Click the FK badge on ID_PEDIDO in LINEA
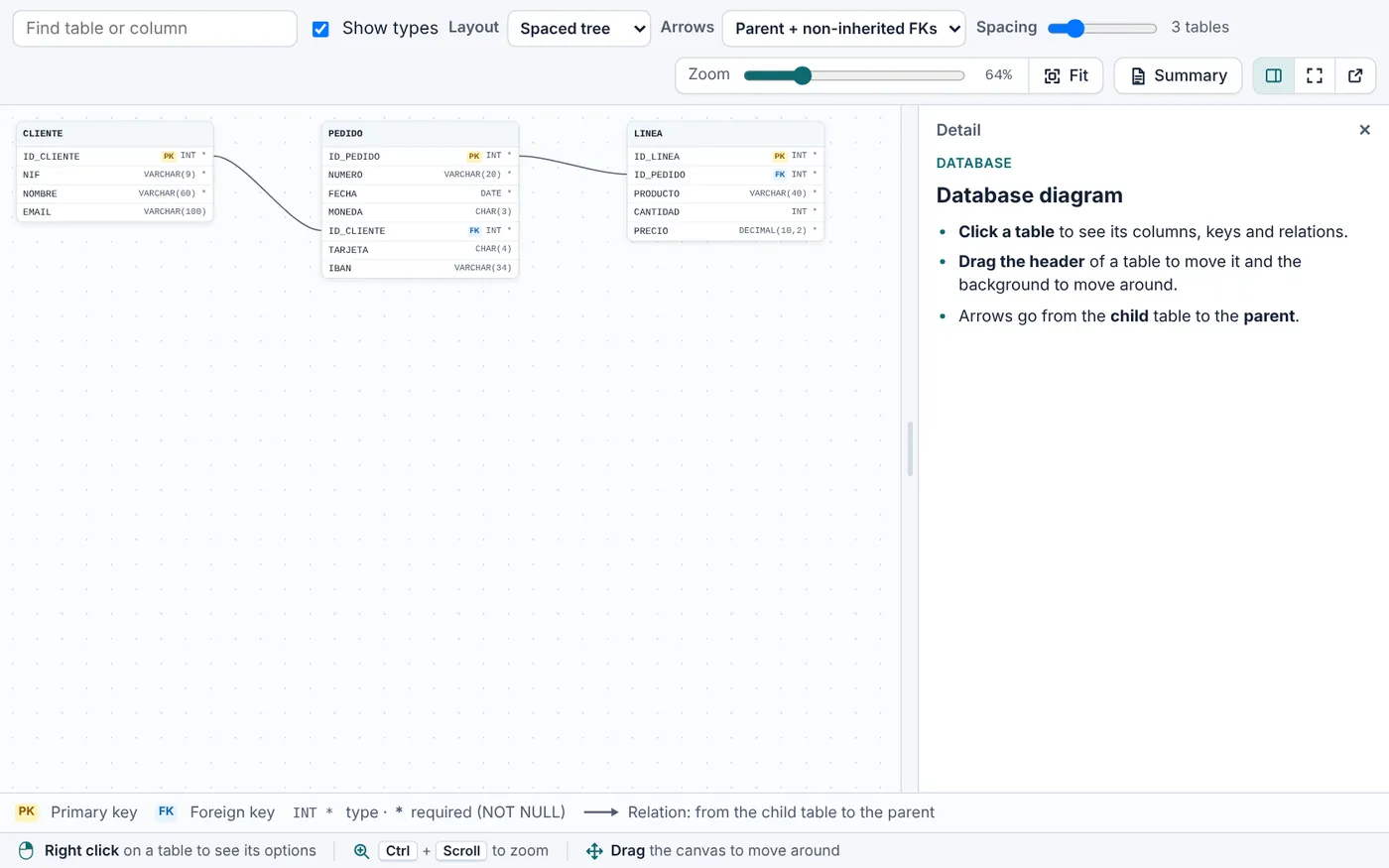1389x868 pixels. (x=780, y=175)
